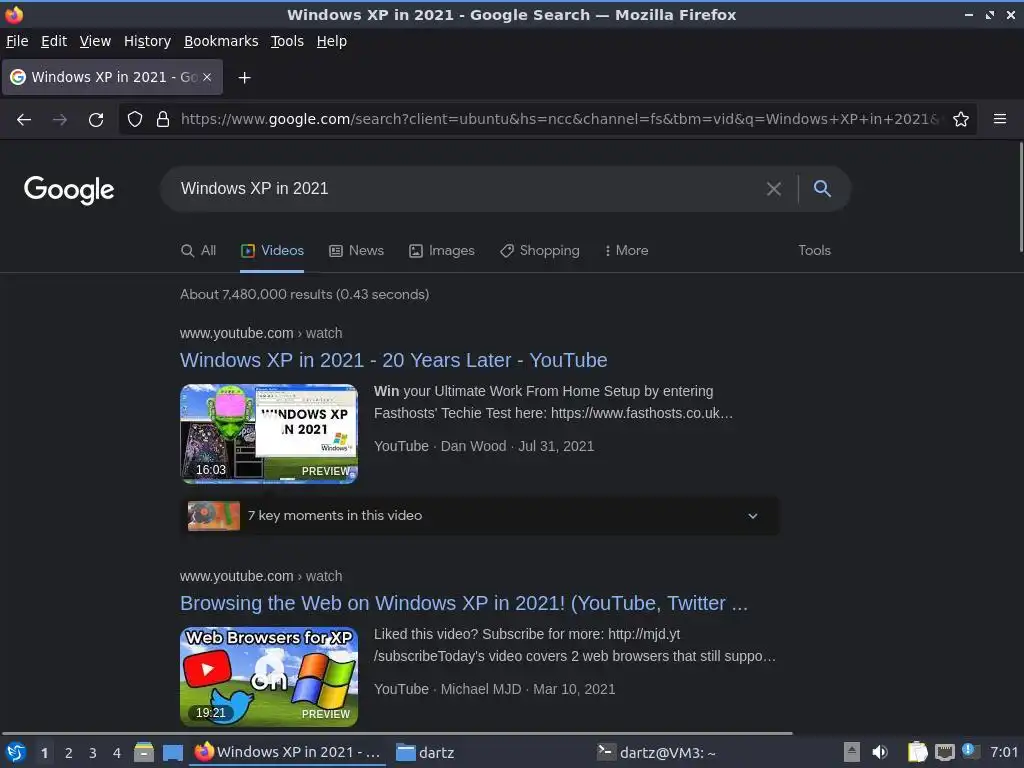Open the History menu
Screen dimensions: 1024x768
(147, 41)
